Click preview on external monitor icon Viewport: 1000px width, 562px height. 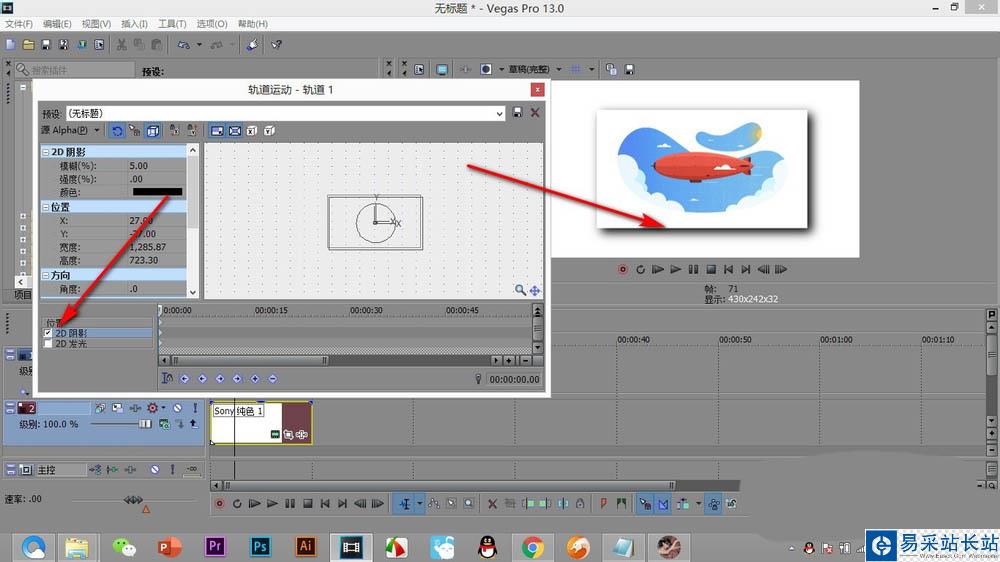(x=442, y=70)
